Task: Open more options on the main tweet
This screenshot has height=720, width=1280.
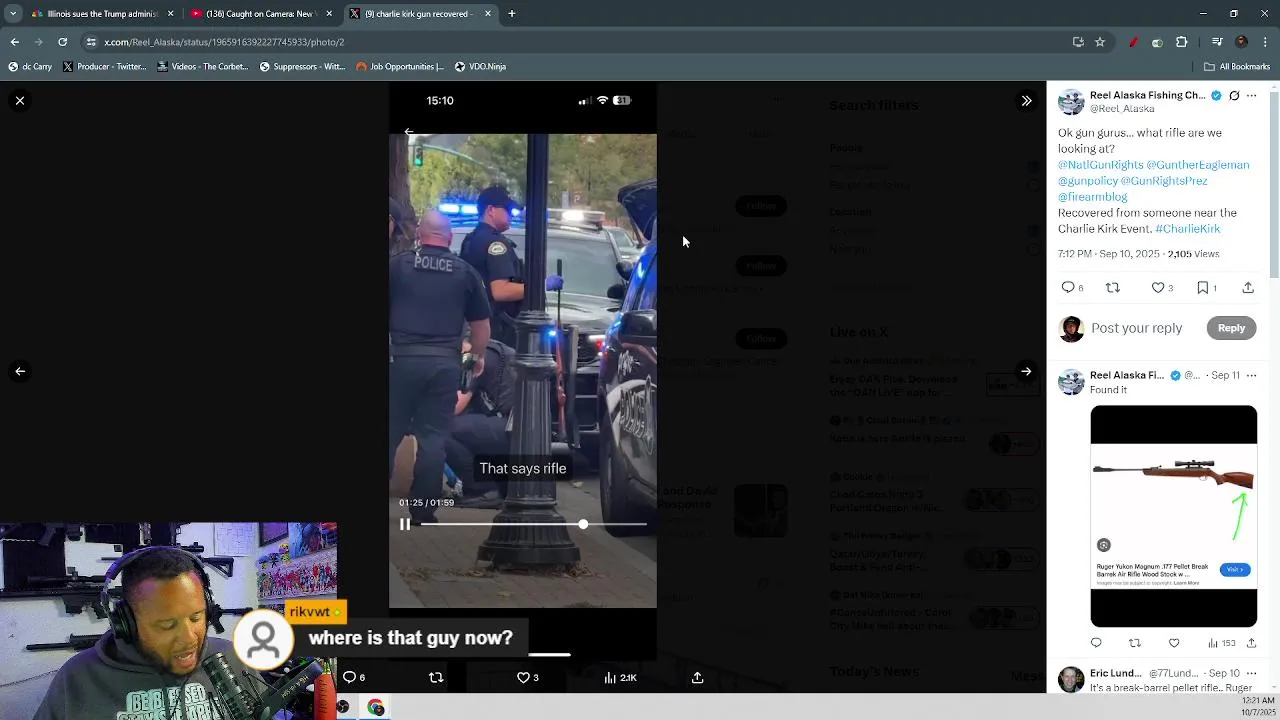Action: (1251, 96)
